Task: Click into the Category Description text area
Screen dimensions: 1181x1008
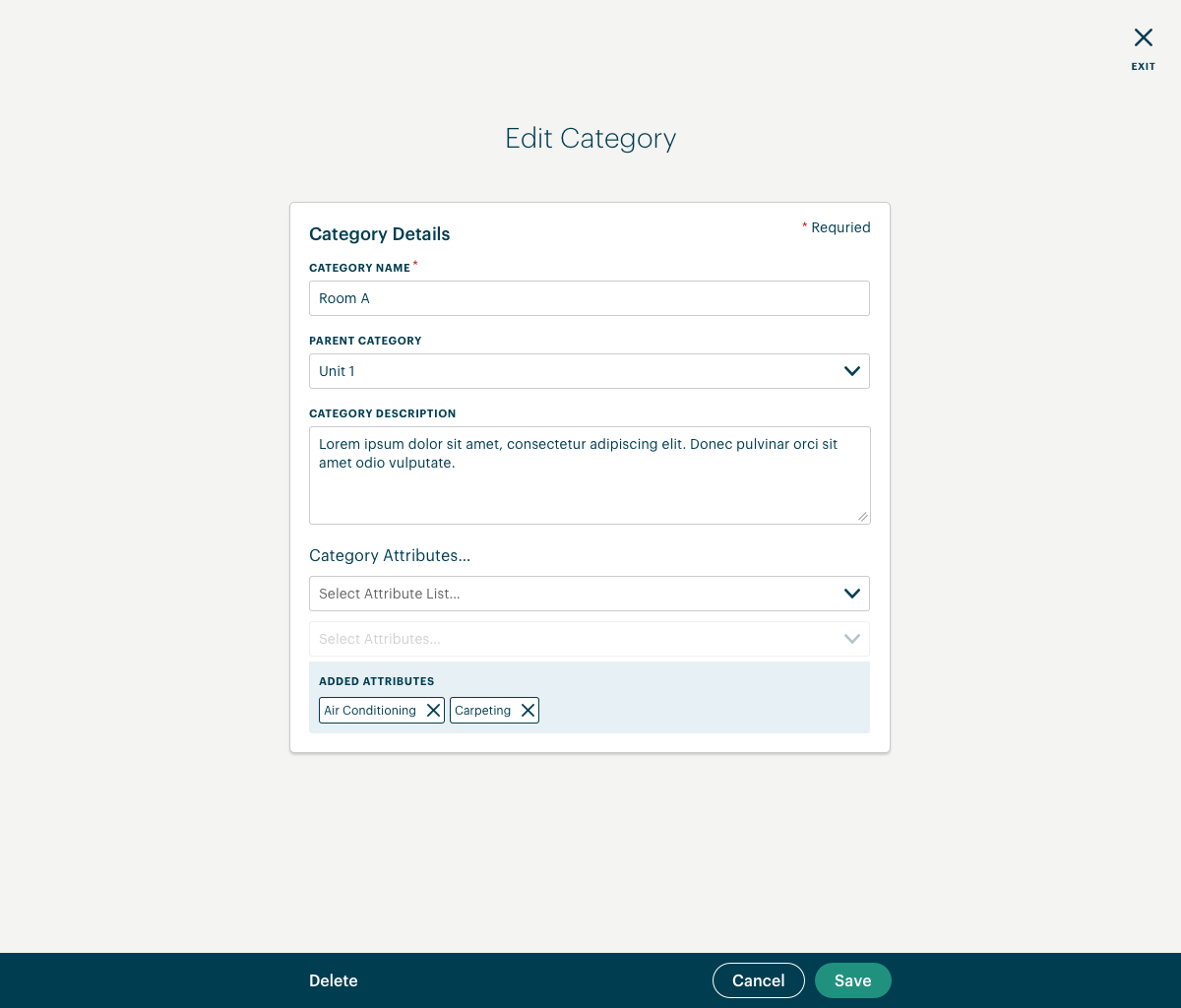Action: (590, 475)
